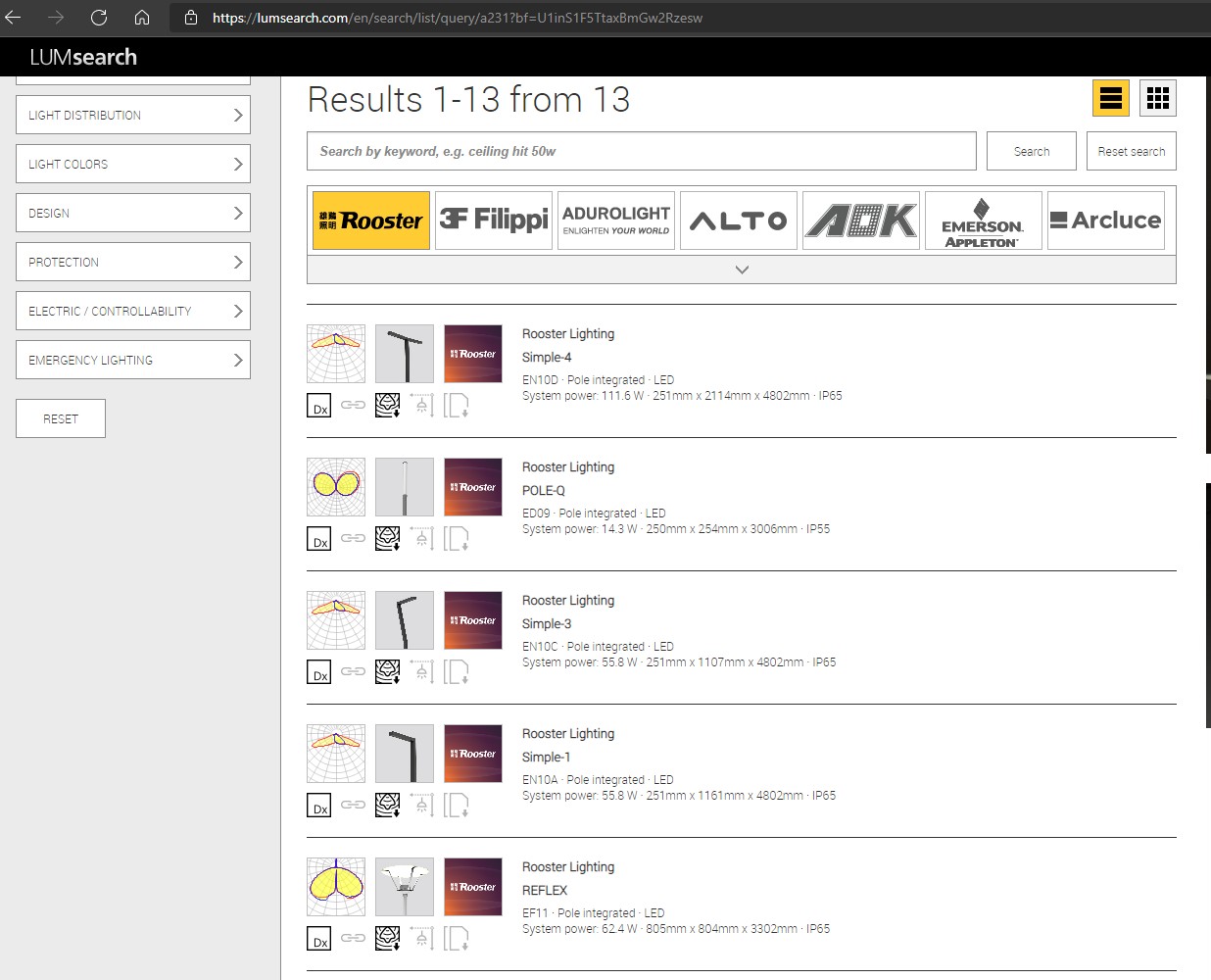Screen dimensions: 1211x980
Task: Click the Search button
Action: tap(1032, 151)
